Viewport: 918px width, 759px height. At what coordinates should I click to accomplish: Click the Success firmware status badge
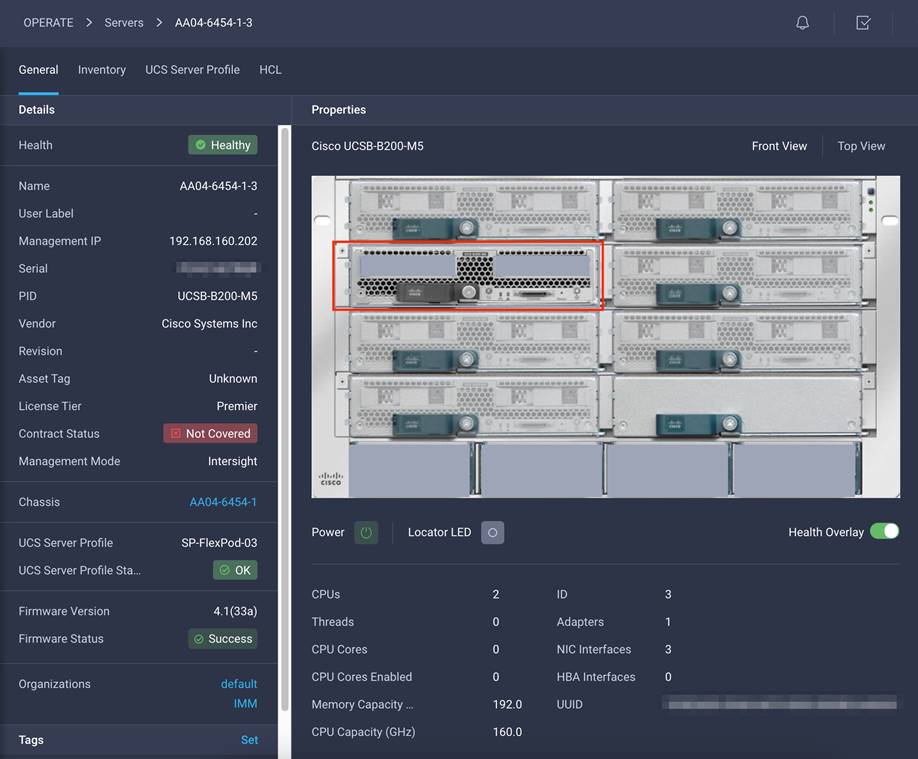coord(223,638)
